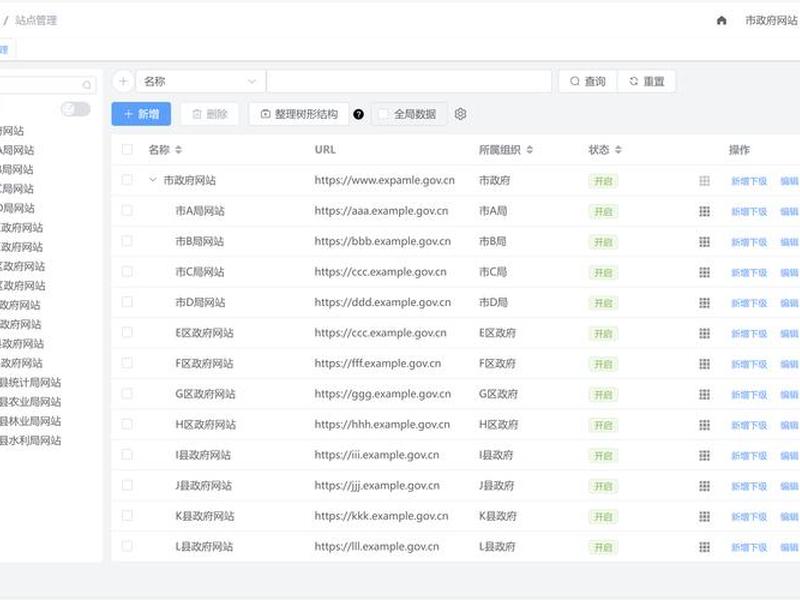This screenshot has height=600, width=800.
Task: Click the I县政府 organization cell
Action: click(x=496, y=455)
